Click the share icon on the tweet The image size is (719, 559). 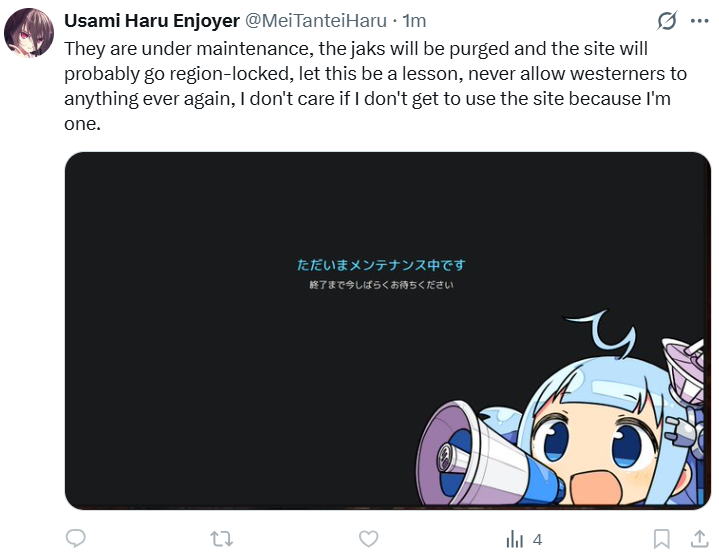click(700, 538)
